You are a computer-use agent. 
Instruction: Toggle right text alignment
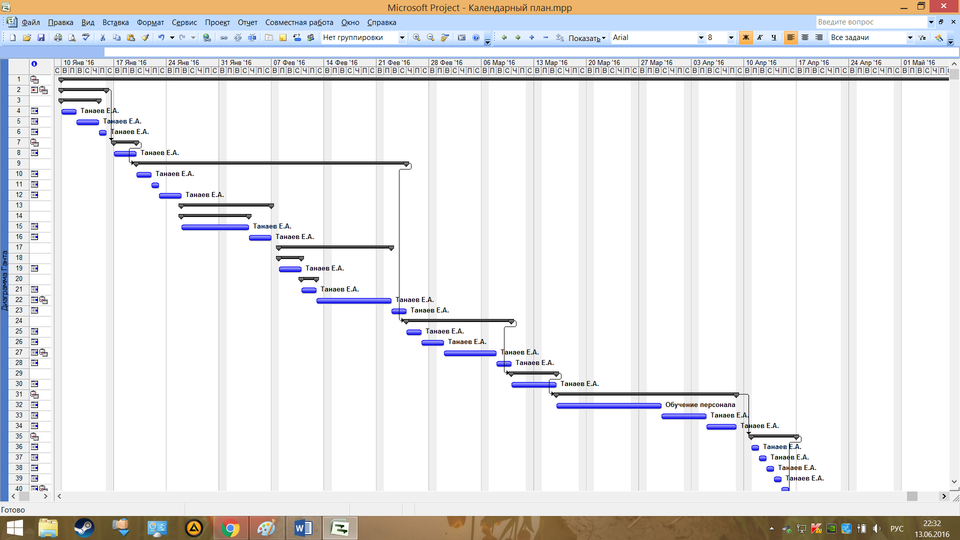[819, 38]
